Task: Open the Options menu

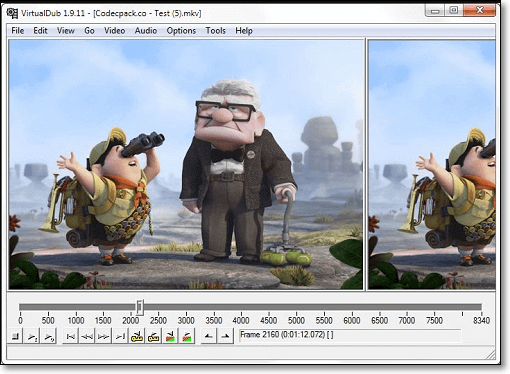Action: (x=181, y=31)
